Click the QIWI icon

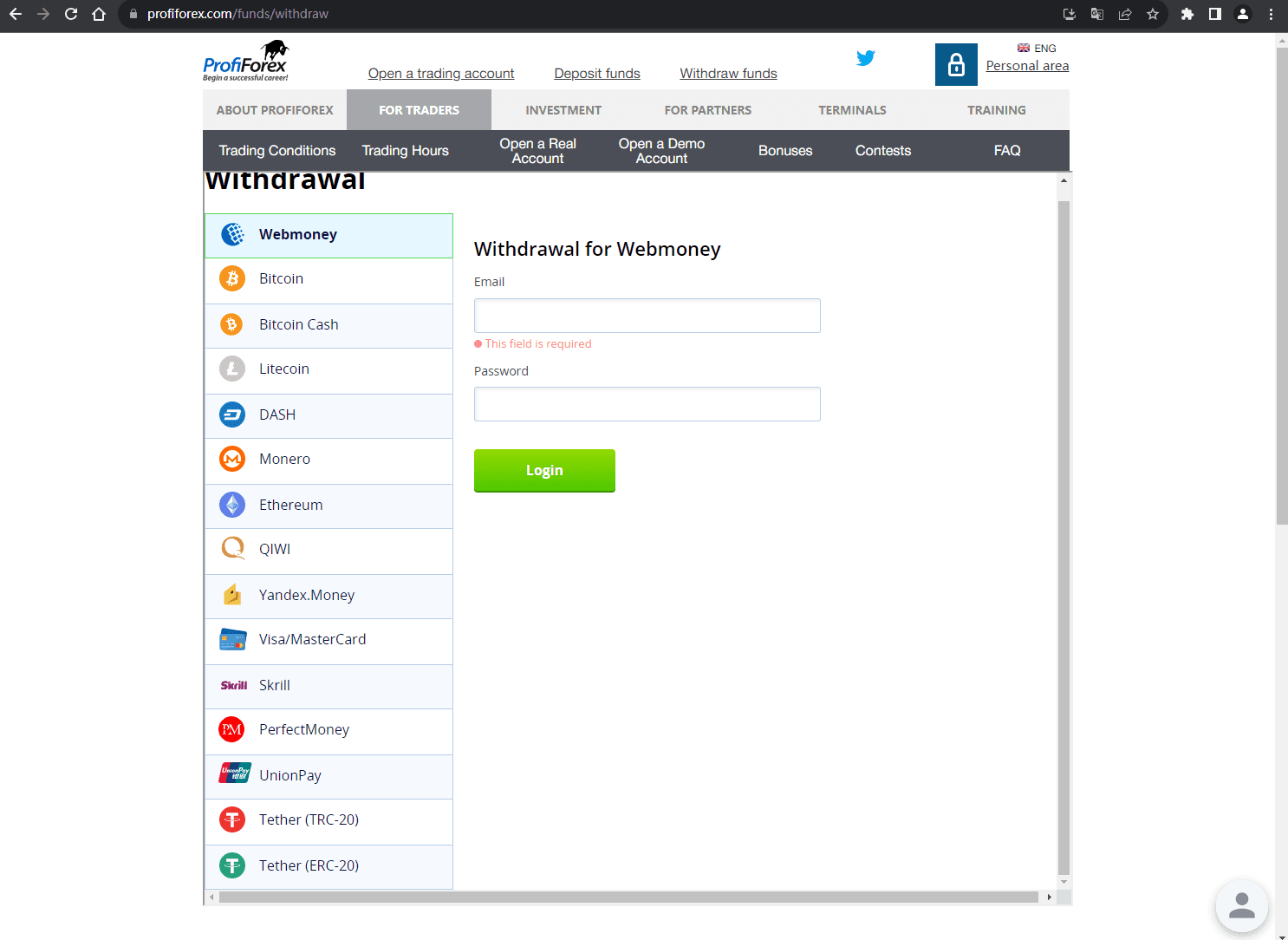pos(232,549)
